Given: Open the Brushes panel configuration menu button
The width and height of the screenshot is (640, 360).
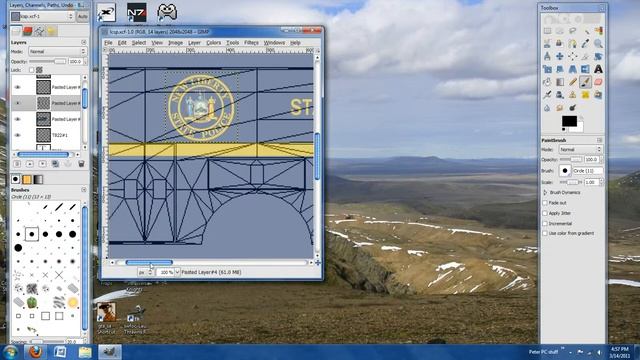Looking at the screenshot, I should coord(84,190).
